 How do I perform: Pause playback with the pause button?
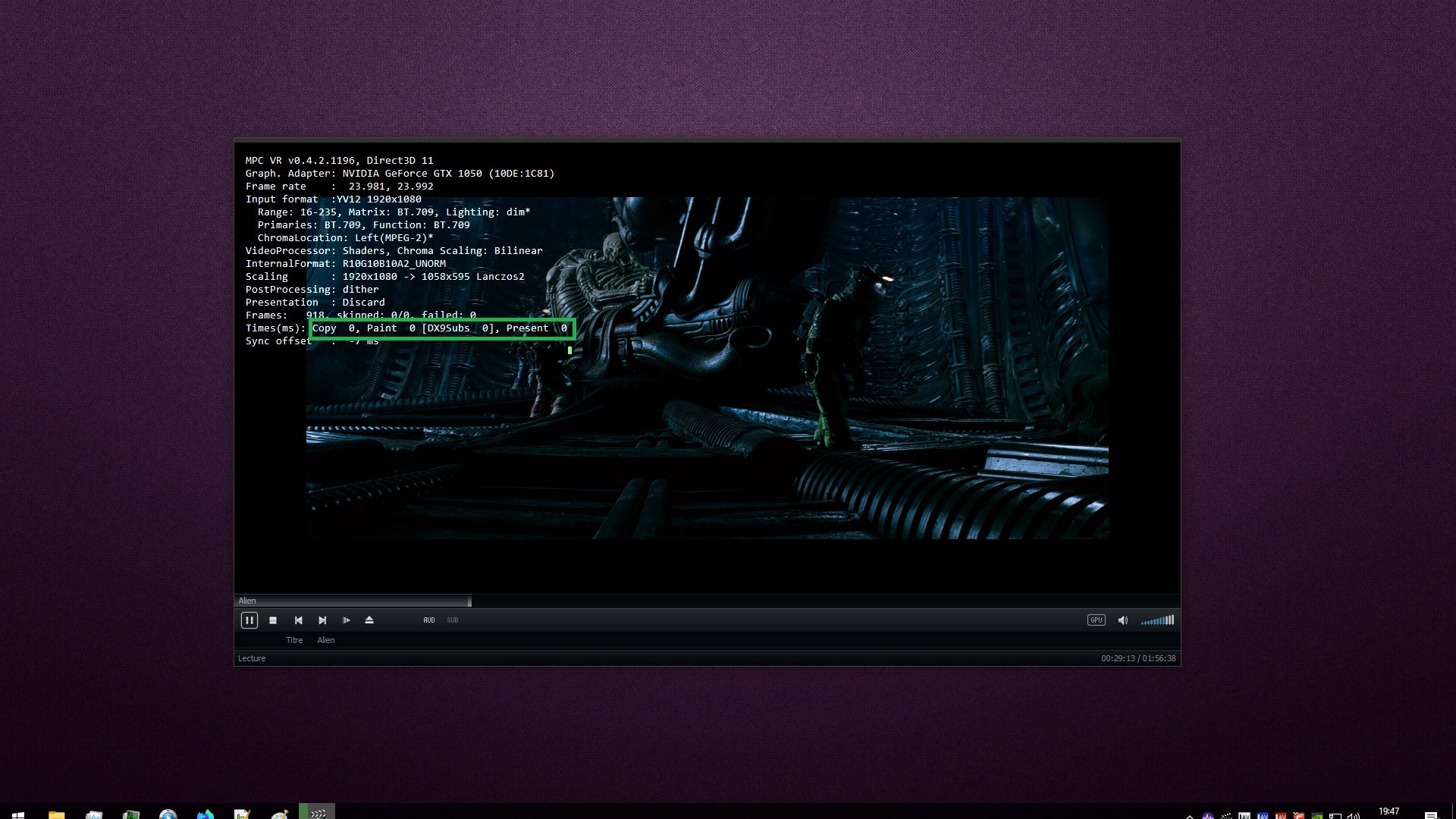pyautogui.click(x=249, y=620)
